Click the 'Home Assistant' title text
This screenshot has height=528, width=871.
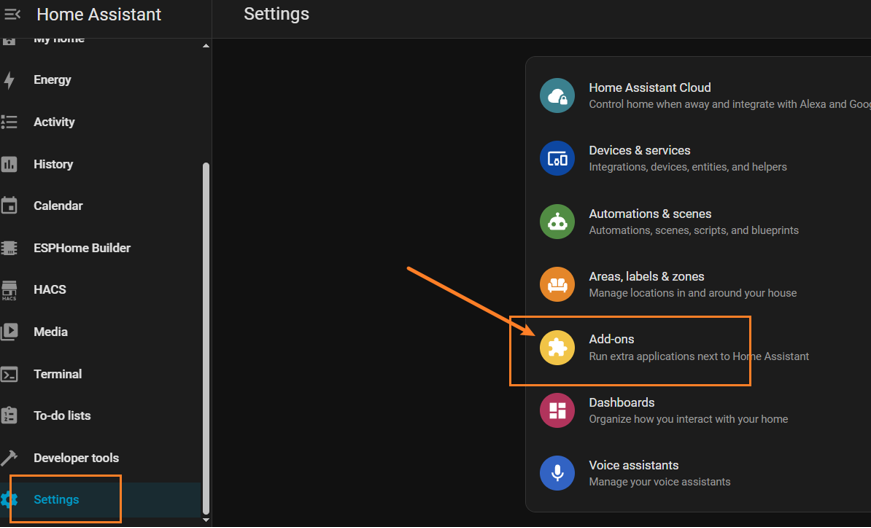[99, 14]
